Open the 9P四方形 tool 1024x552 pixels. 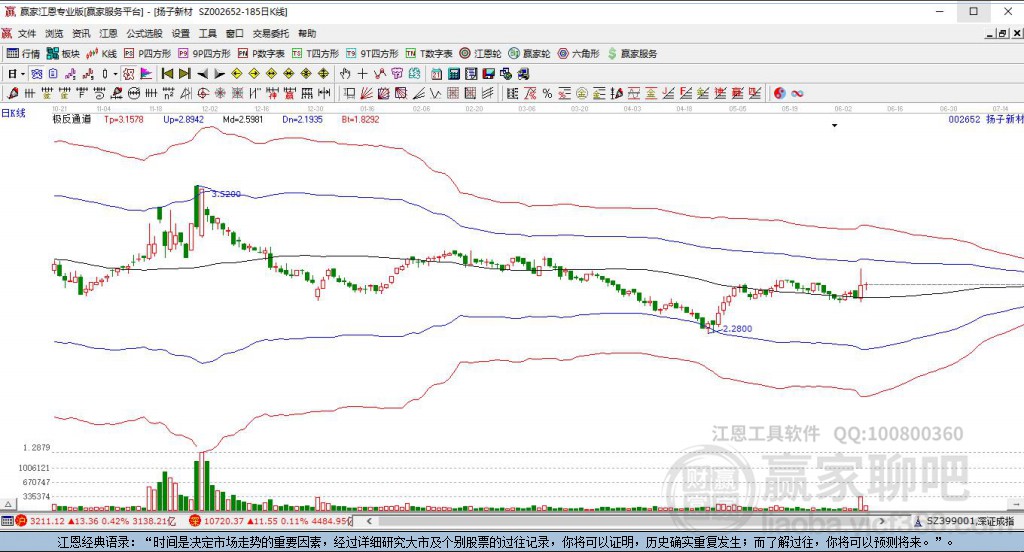[x=204, y=54]
